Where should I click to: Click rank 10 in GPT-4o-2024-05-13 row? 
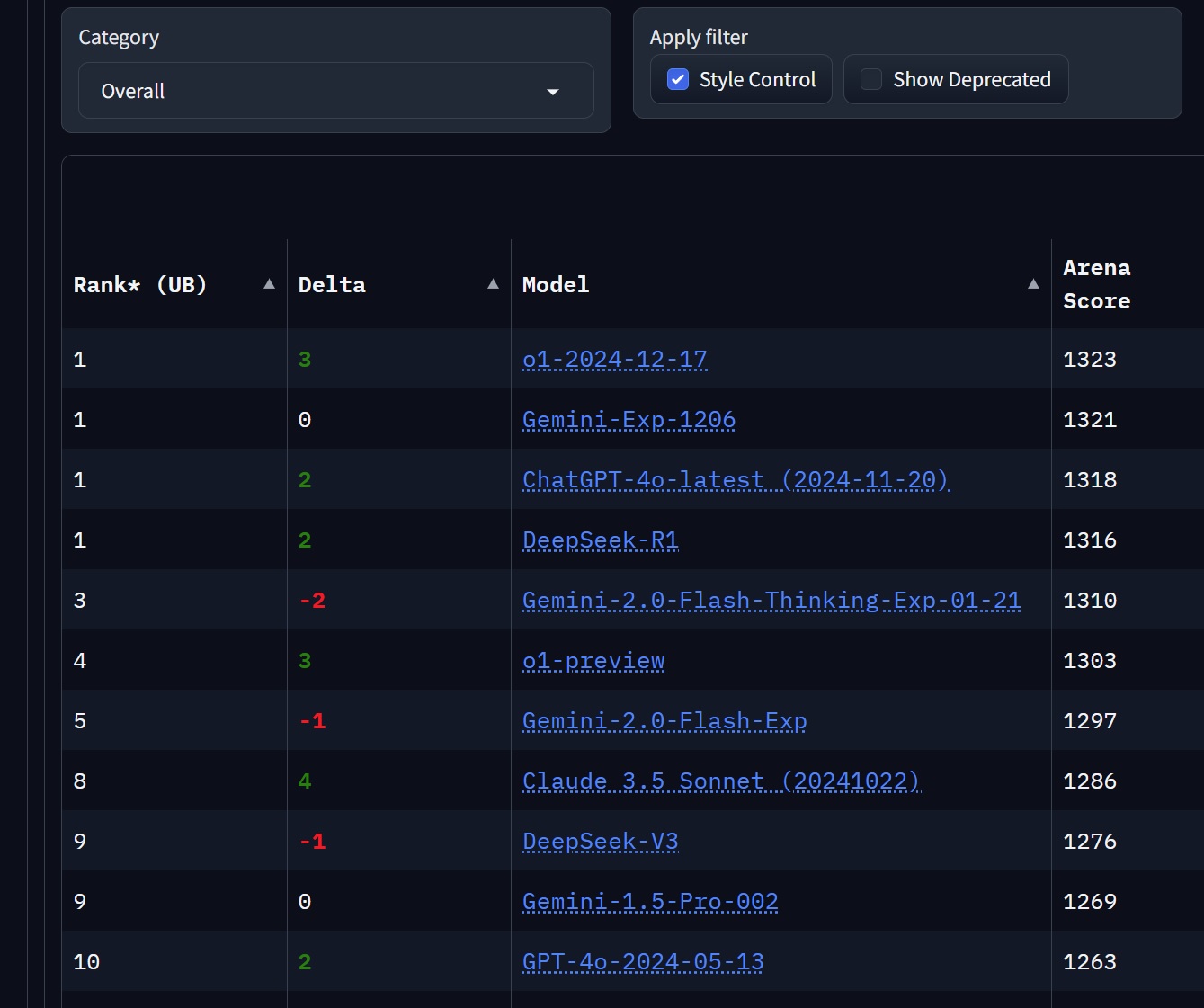coord(86,962)
